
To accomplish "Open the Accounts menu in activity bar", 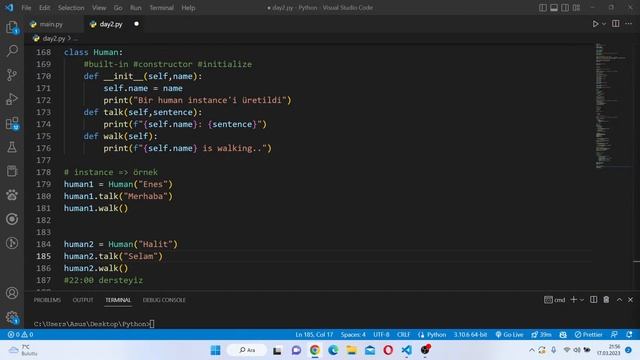I will [12, 293].
